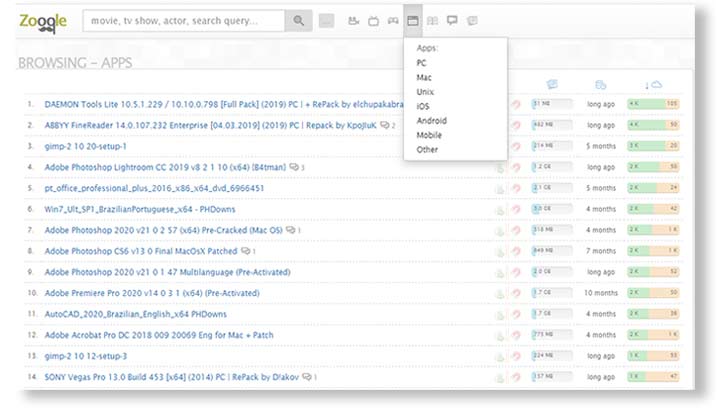
Task: Select Mobile in the Apps dropdown
Action: [429, 135]
